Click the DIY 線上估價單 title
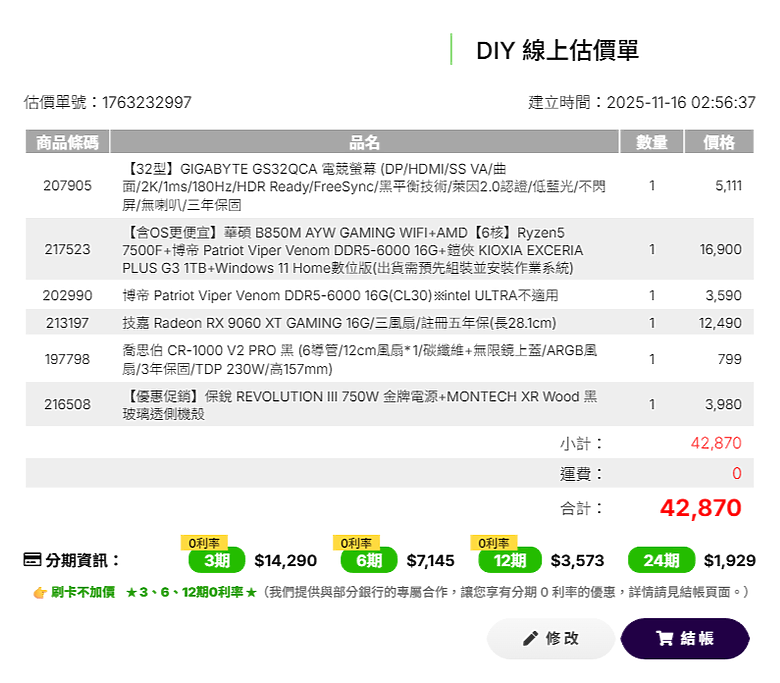 [x=557, y=50]
